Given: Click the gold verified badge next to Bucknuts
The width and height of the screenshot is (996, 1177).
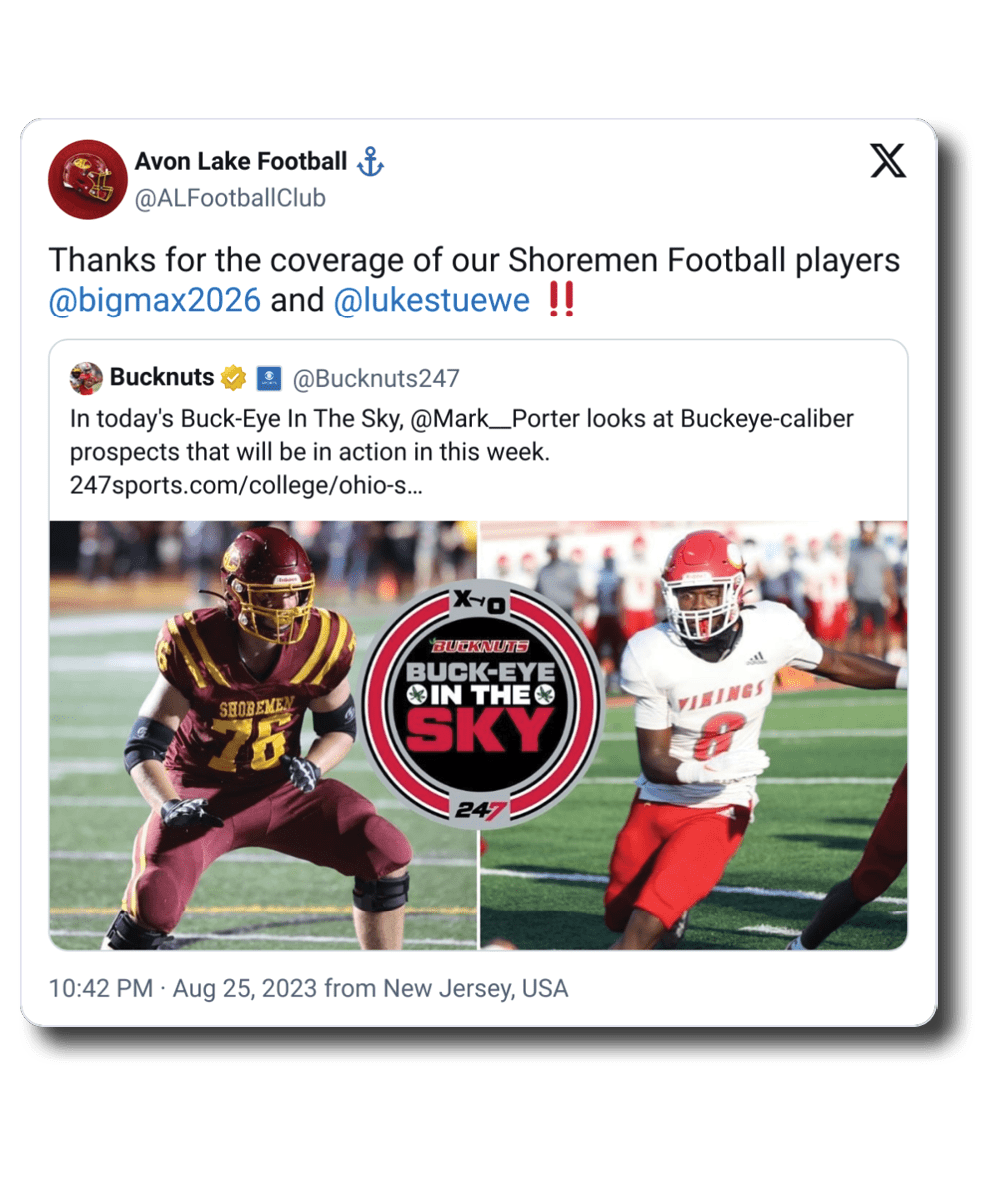Looking at the screenshot, I should pos(233,378).
